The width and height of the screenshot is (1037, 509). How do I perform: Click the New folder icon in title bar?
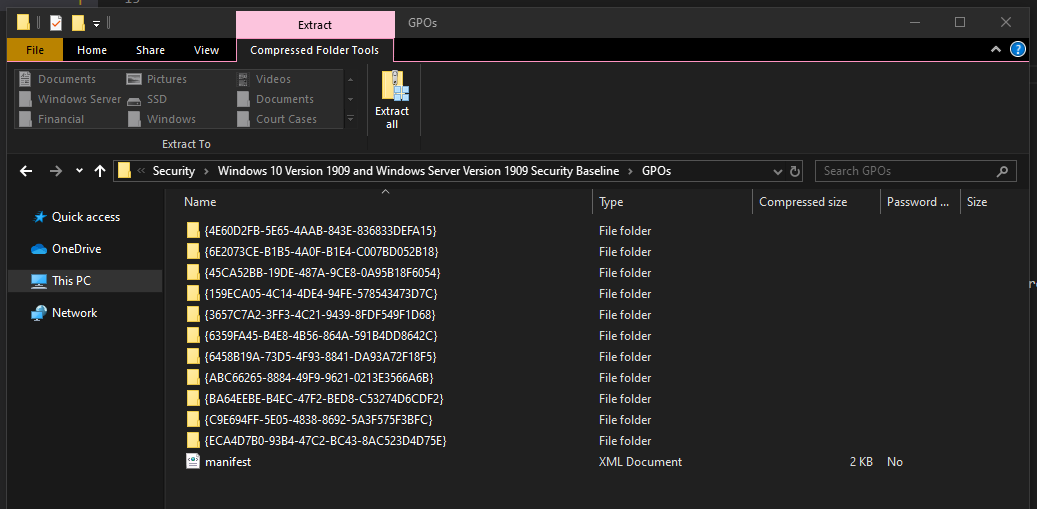[78, 23]
